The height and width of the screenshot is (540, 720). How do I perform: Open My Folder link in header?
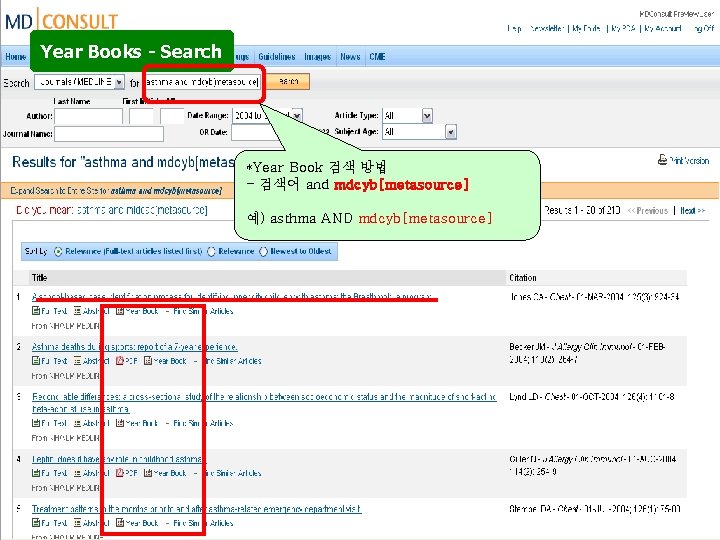tap(586, 28)
